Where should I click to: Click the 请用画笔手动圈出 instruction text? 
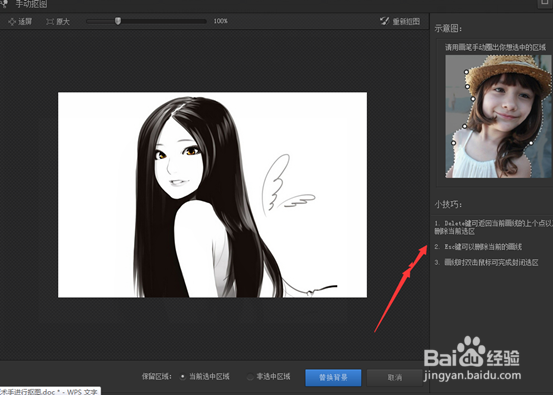tap(495, 47)
